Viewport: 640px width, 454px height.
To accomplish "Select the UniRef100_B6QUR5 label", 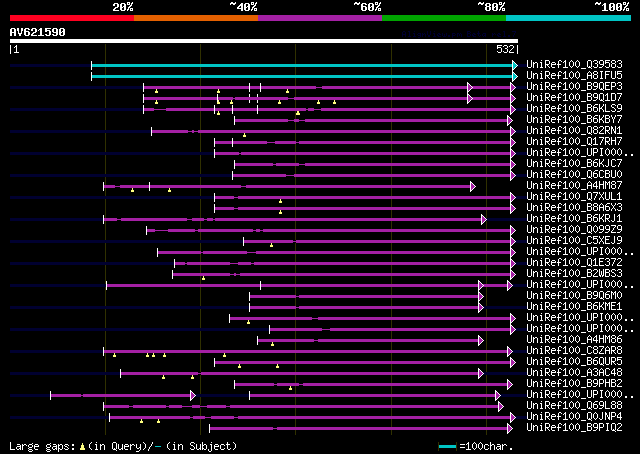I will [574, 362].
